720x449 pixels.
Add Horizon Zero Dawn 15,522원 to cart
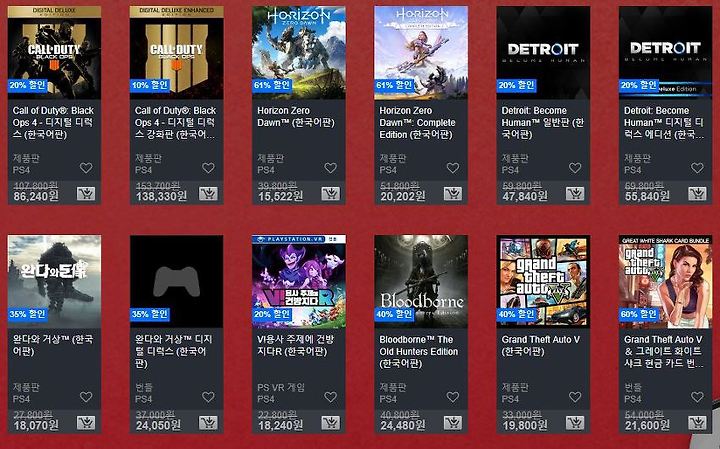tap(331, 194)
